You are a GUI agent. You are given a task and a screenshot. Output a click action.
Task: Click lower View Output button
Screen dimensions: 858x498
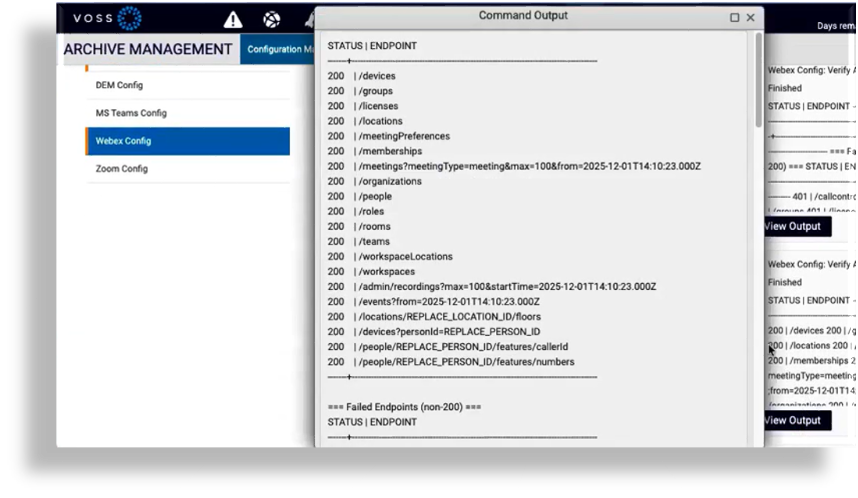(x=798, y=421)
